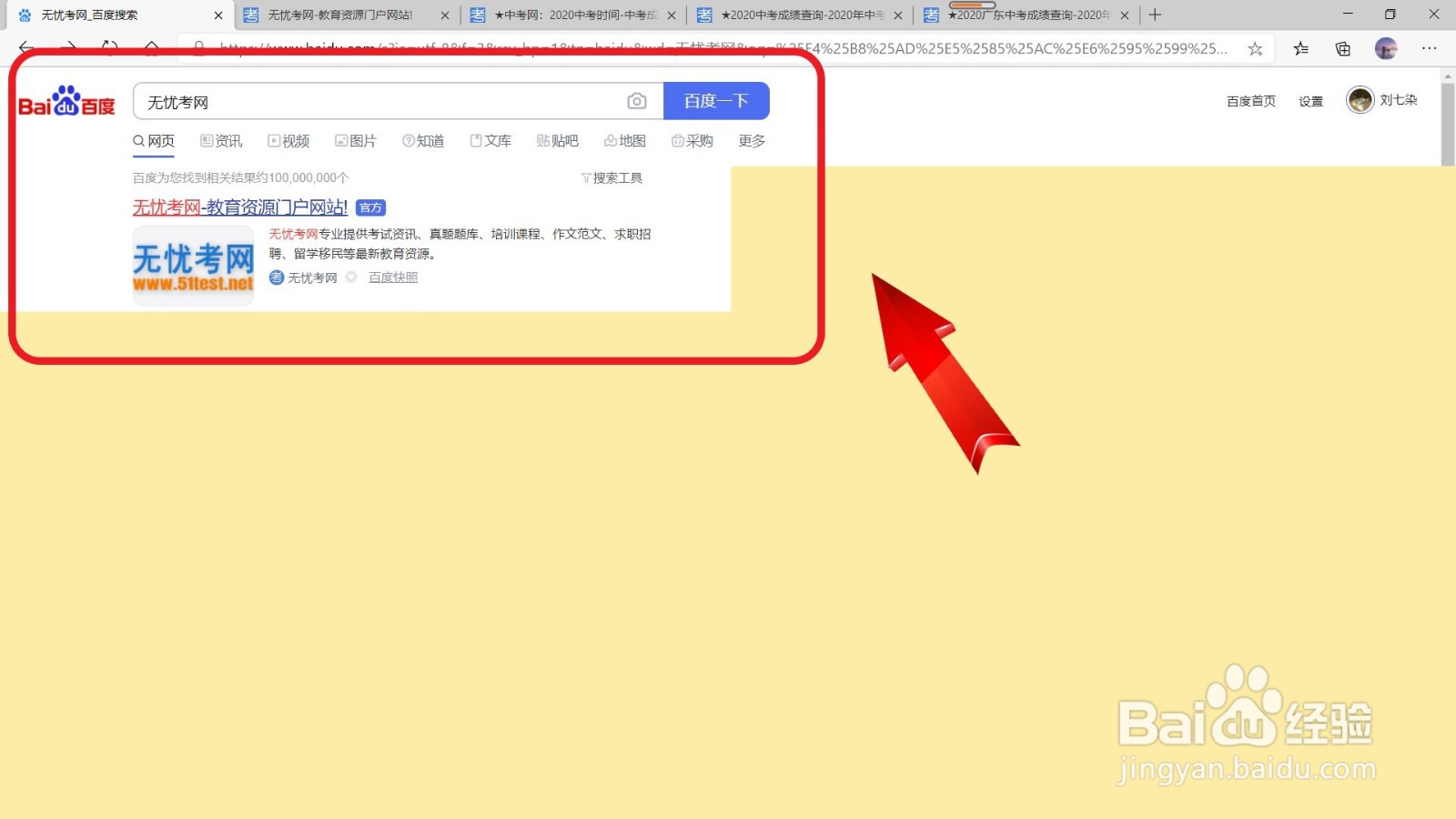Restore down the browser window
The image size is (1456, 819).
point(1390,15)
